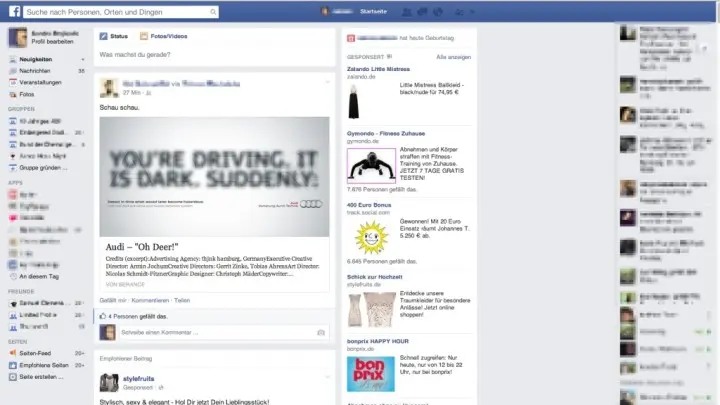Open post options arrow on Audi post
Viewport: 720px width, 405px height.
click(327, 82)
